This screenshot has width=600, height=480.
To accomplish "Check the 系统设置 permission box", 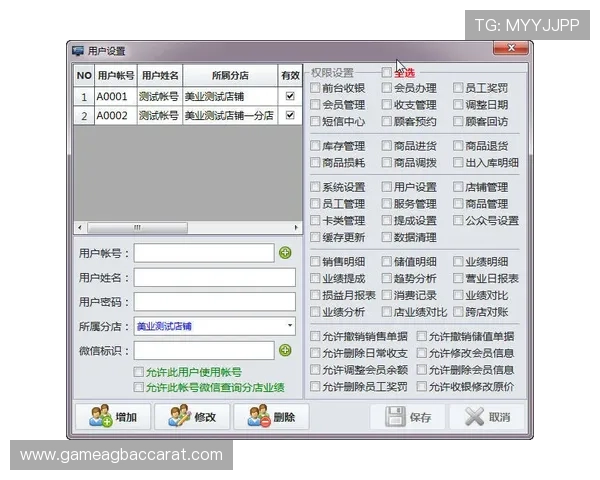I will 315,187.
